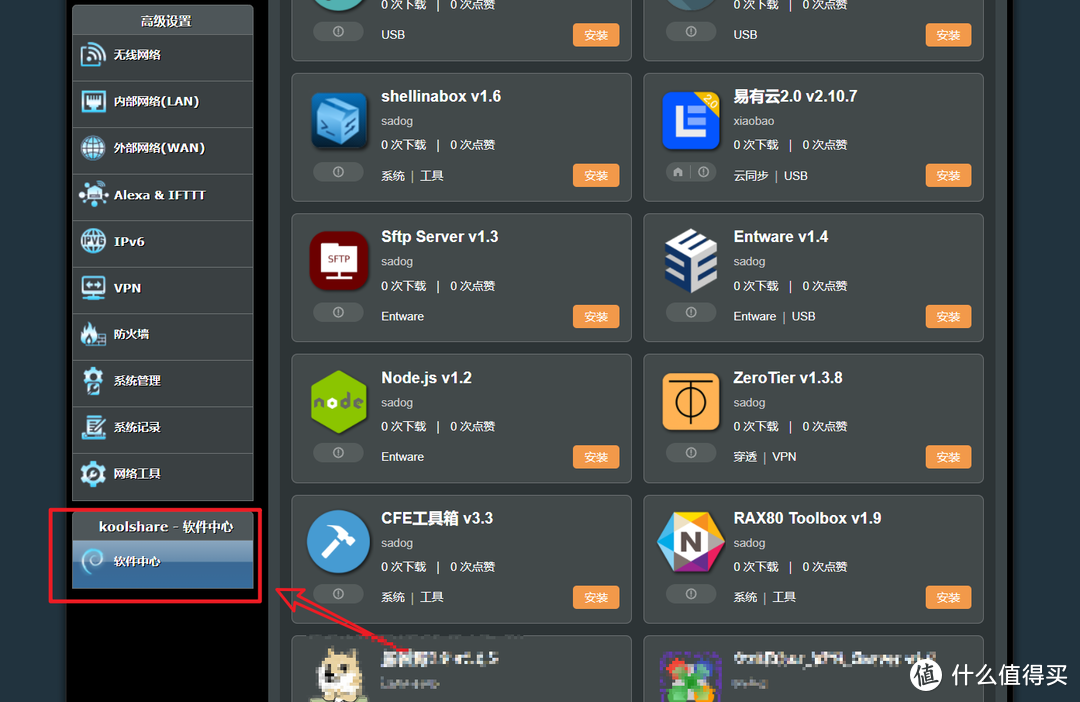1080x702 pixels.
Task: Select the WAN globe icon
Action: coord(93,147)
